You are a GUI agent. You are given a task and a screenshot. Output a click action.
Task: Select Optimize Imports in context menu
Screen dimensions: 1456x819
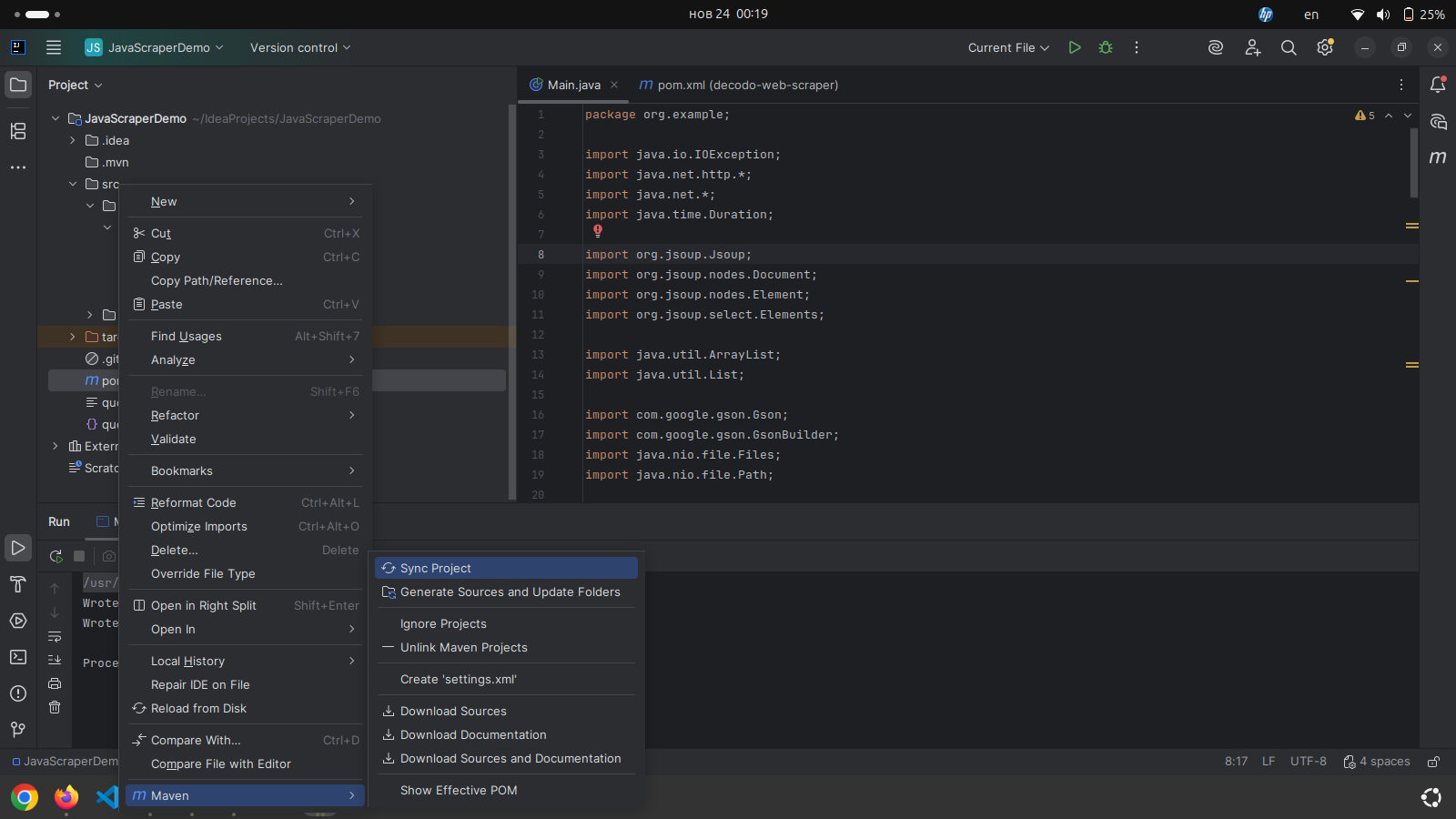coord(245,526)
